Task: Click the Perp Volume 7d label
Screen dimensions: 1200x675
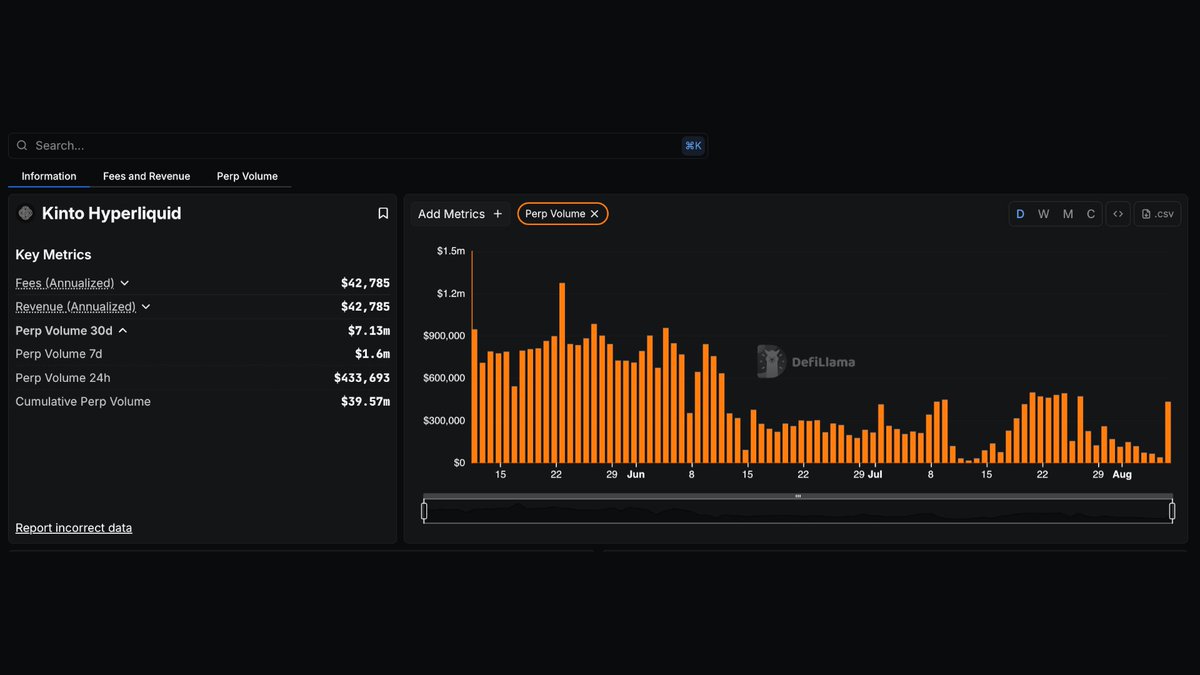Action: (59, 354)
